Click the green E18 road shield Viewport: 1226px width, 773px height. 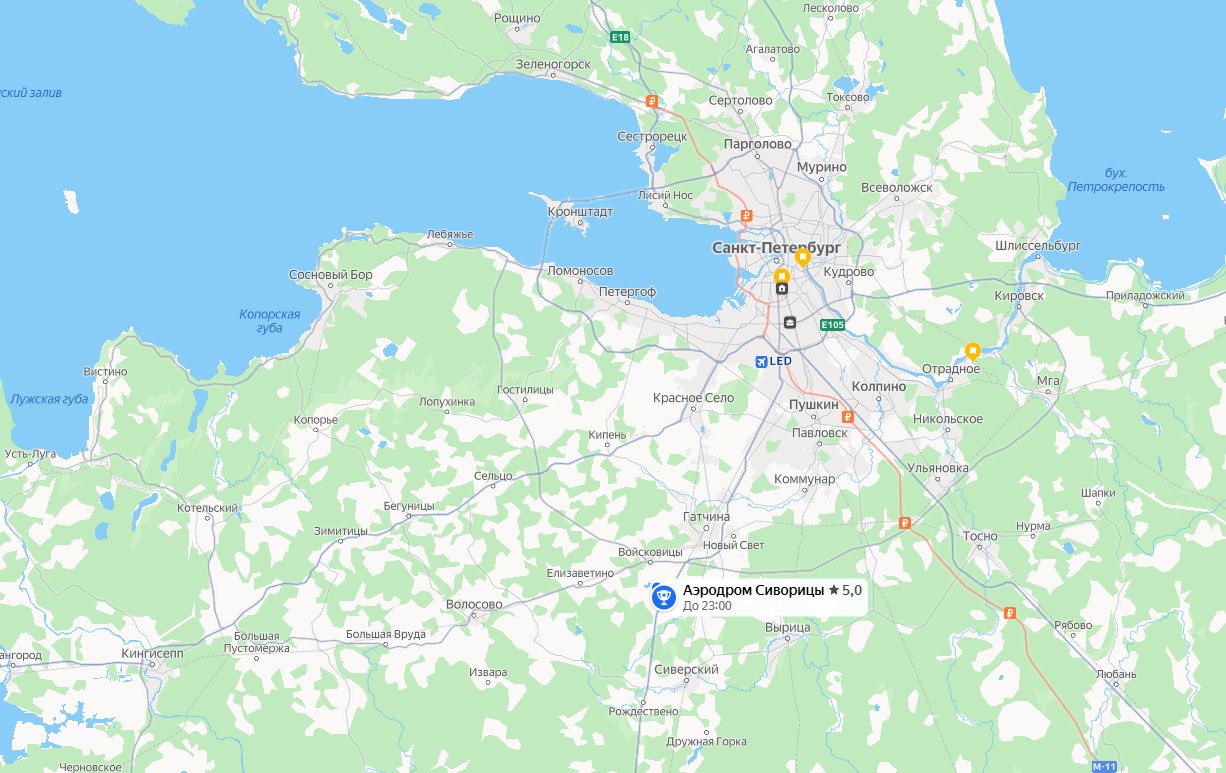point(621,37)
